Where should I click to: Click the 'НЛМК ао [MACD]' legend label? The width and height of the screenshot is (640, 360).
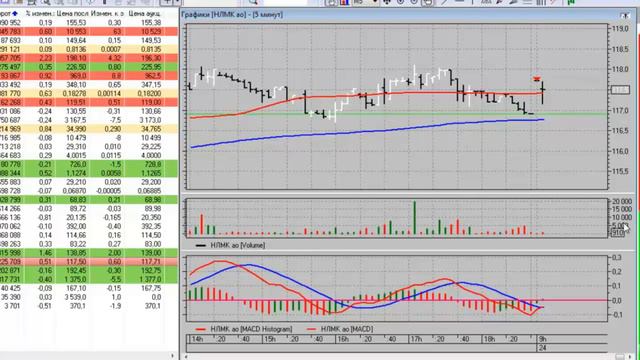point(347,329)
